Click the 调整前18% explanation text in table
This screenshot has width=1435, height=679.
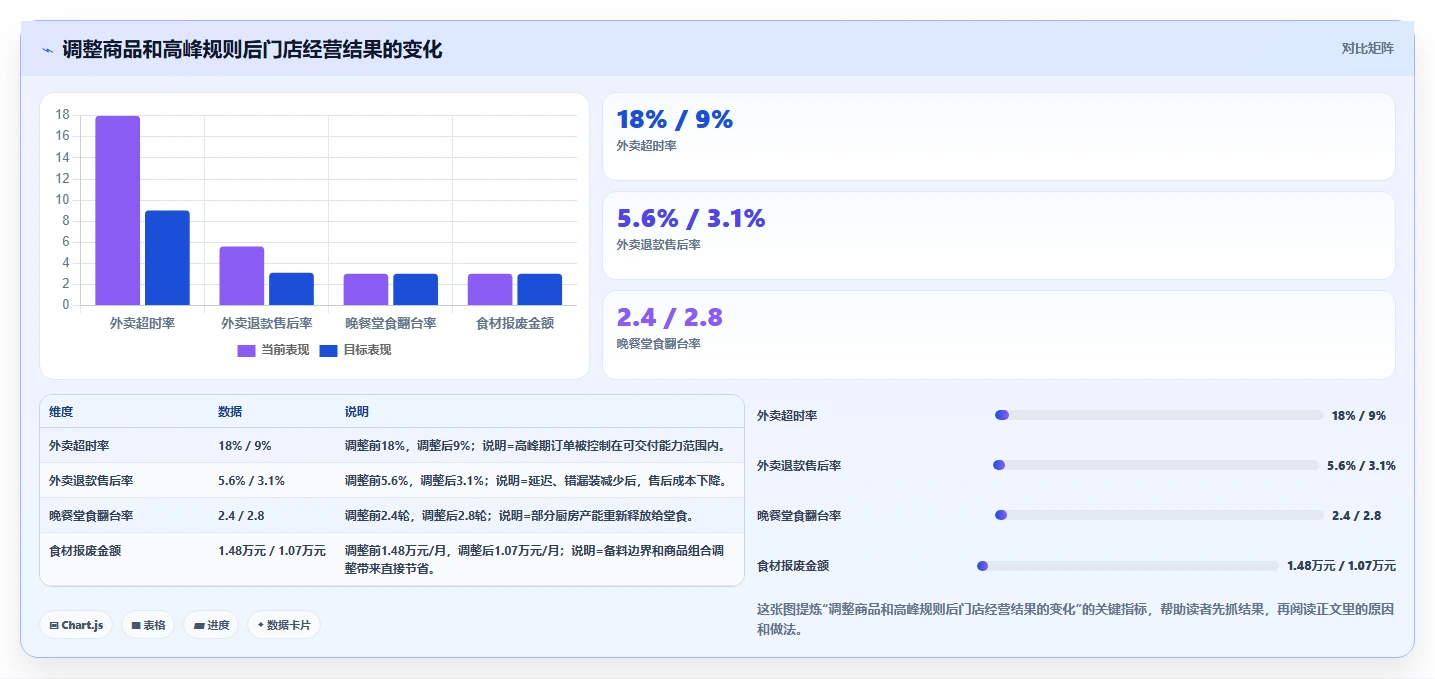(535, 446)
